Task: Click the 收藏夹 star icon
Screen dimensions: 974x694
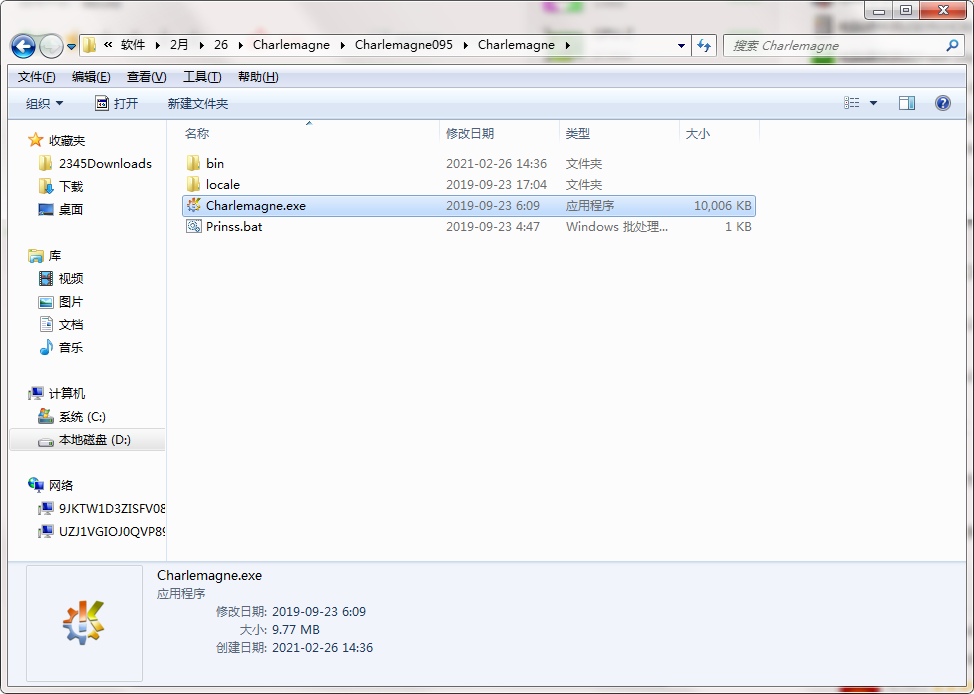Action: point(35,140)
